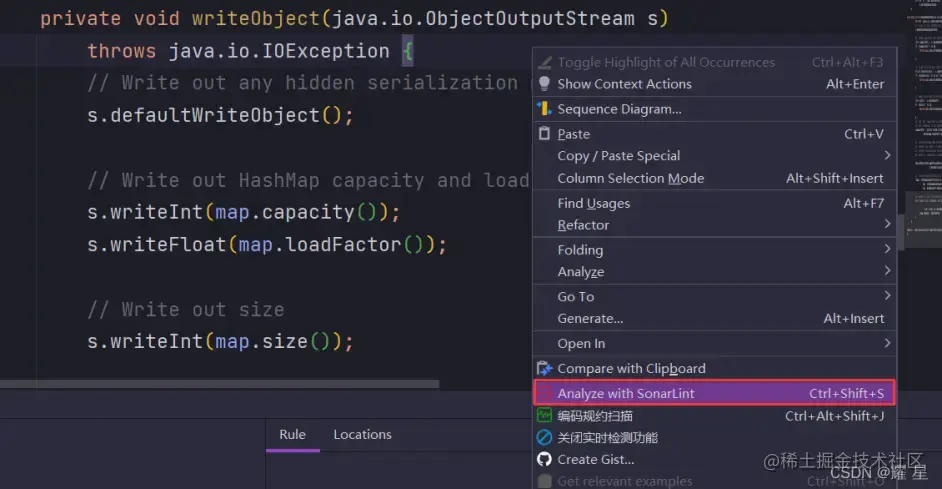
Task: Expand the Analyze submenu arrow
Action: click(887, 271)
